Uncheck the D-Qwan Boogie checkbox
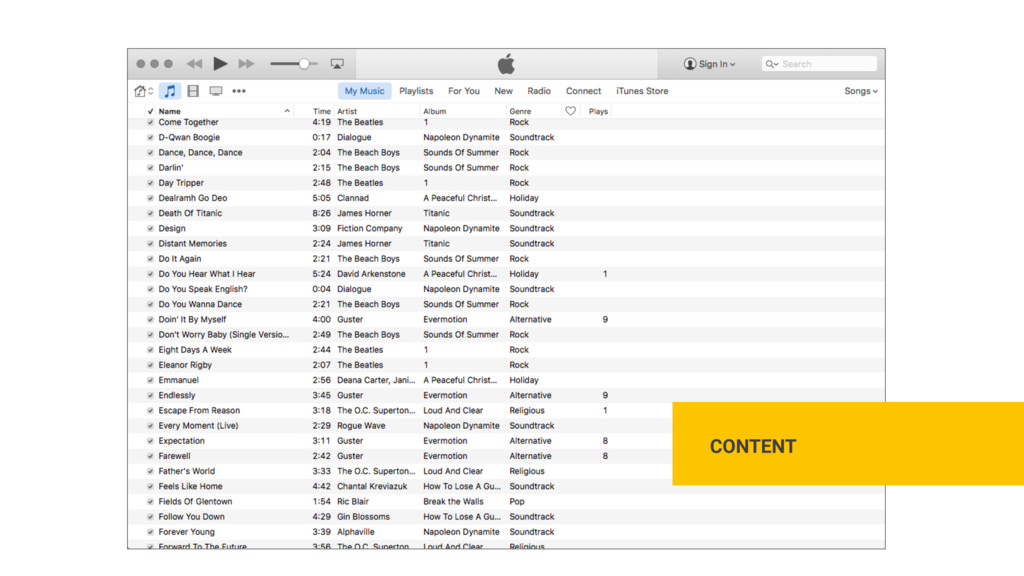This screenshot has height=576, width=1024. tap(150, 138)
